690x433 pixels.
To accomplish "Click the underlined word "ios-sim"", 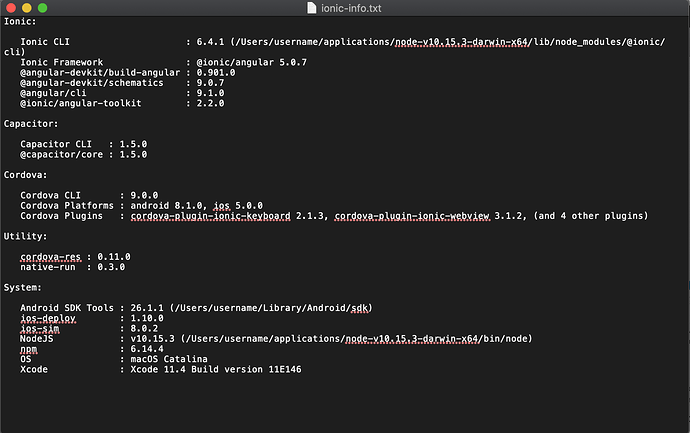I will click(x=39, y=328).
